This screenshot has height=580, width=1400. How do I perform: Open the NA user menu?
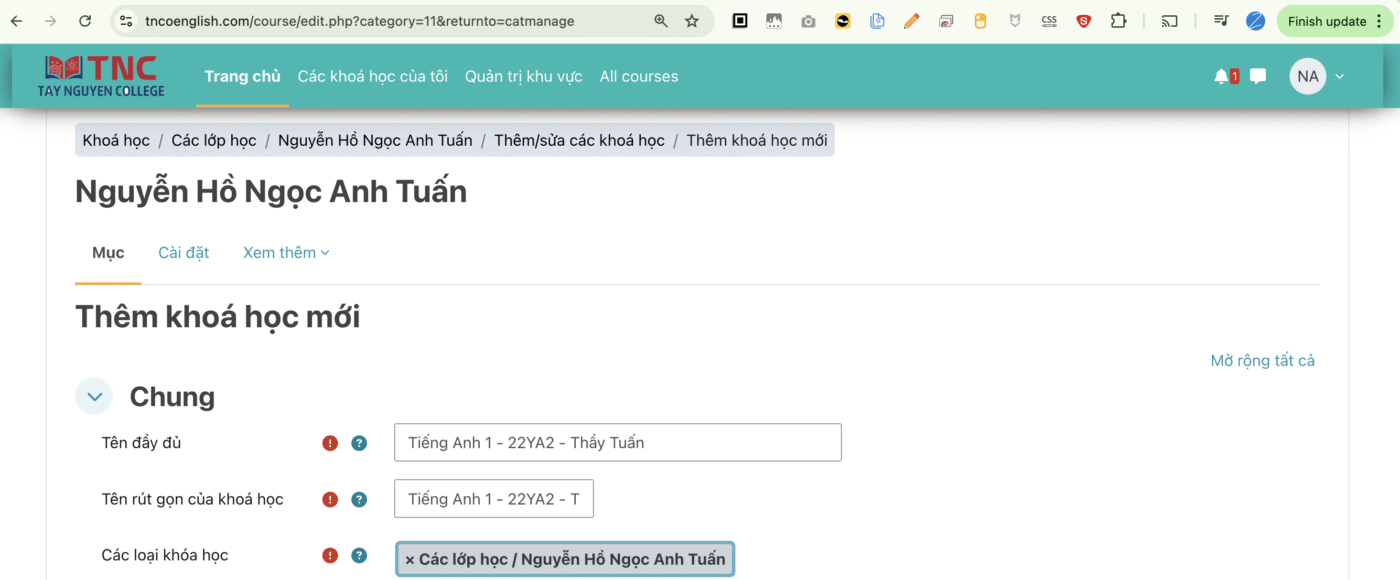click(1317, 76)
